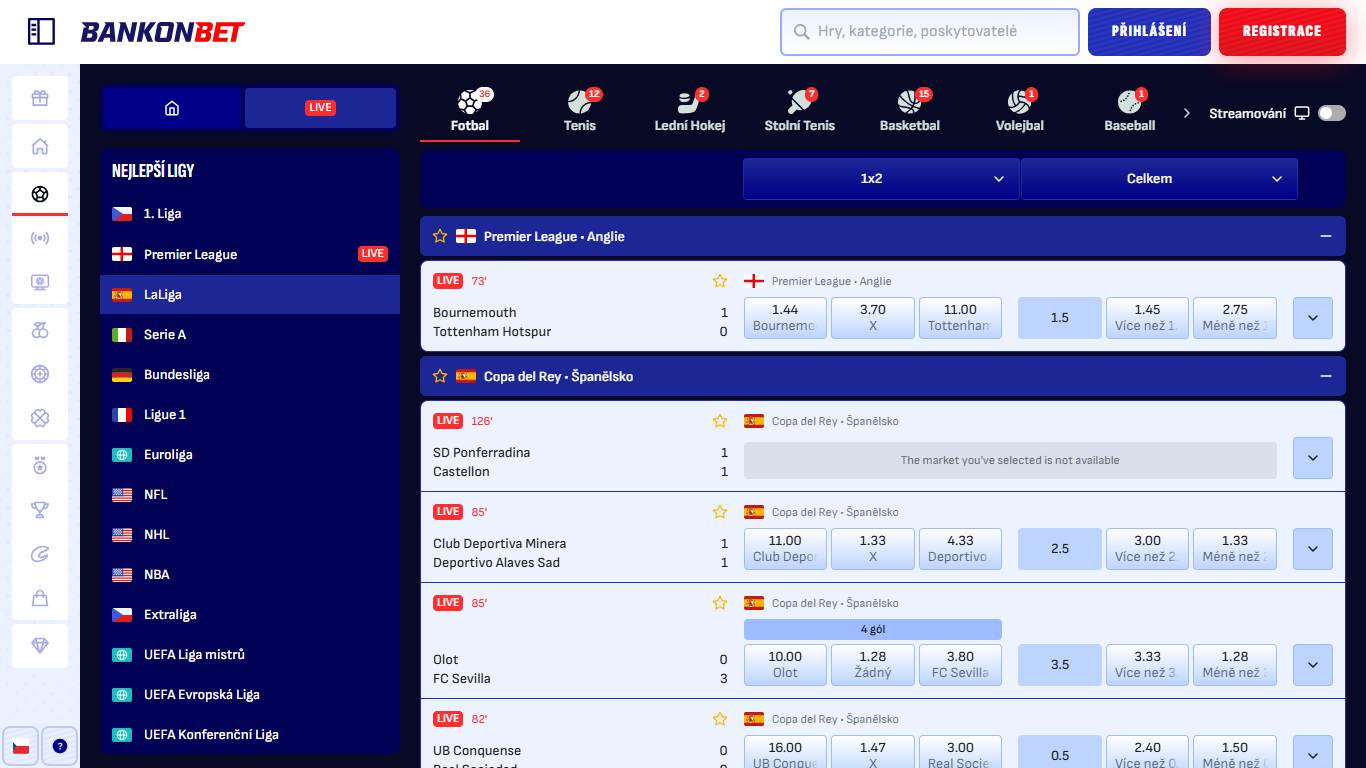The width and height of the screenshot is (1366, 768).
Task: Open the live broadcast icon in sidebar
Action: pos(40,238)
